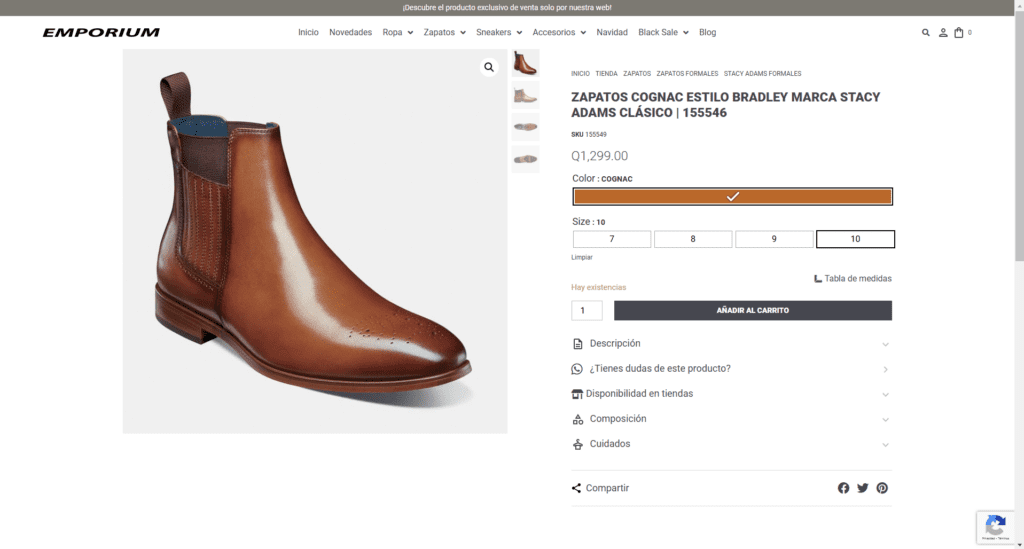Click the reCAPTCHA badge
Image resolution: width=1024 pixels, height=549 pixels.
[995, 527]
